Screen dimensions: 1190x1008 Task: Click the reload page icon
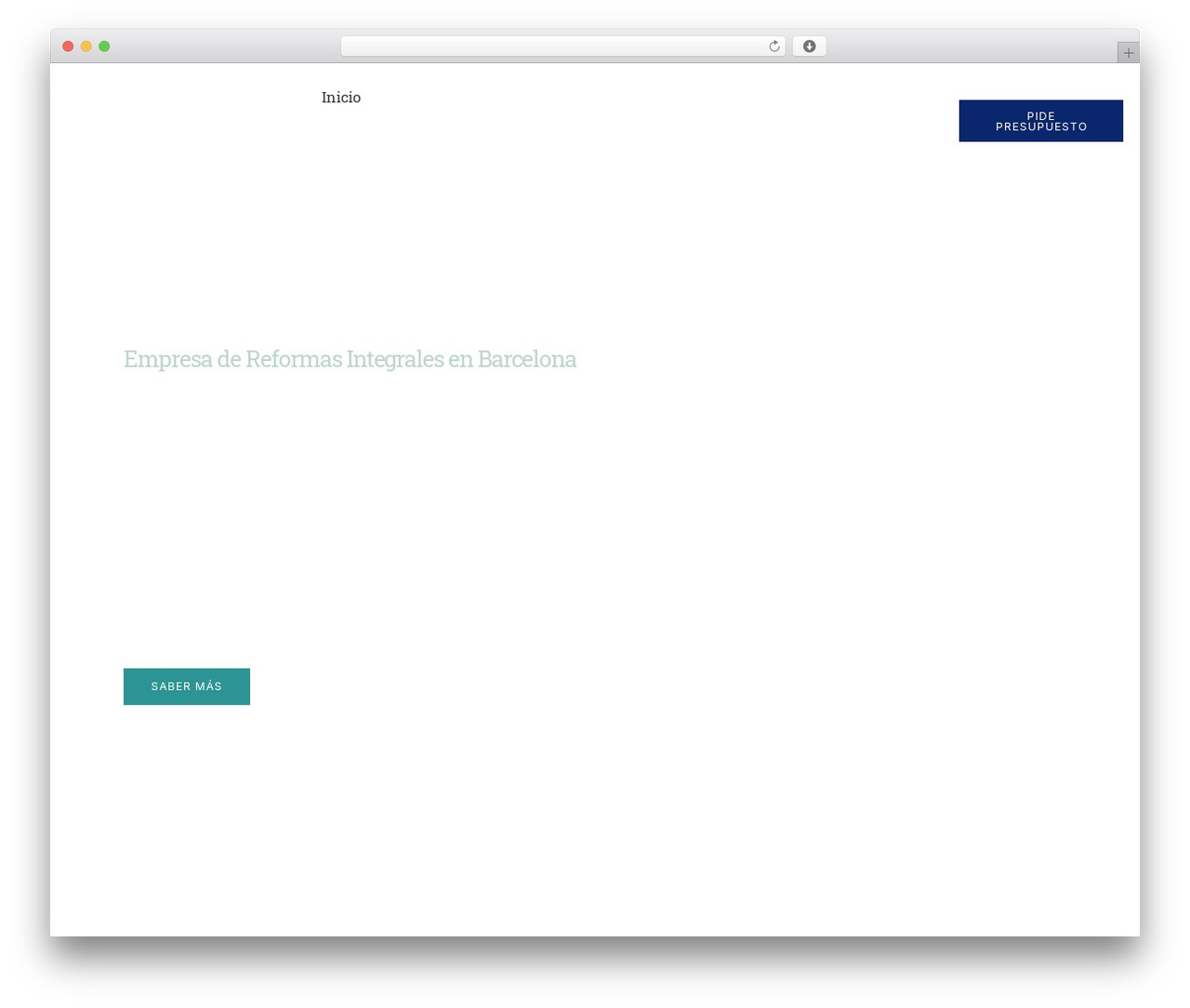coord(773,46)
